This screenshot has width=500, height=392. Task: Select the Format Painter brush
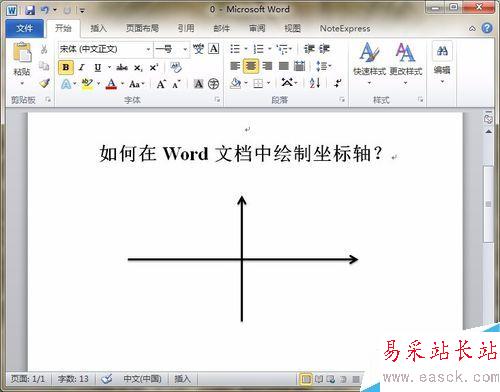point(44,83)
